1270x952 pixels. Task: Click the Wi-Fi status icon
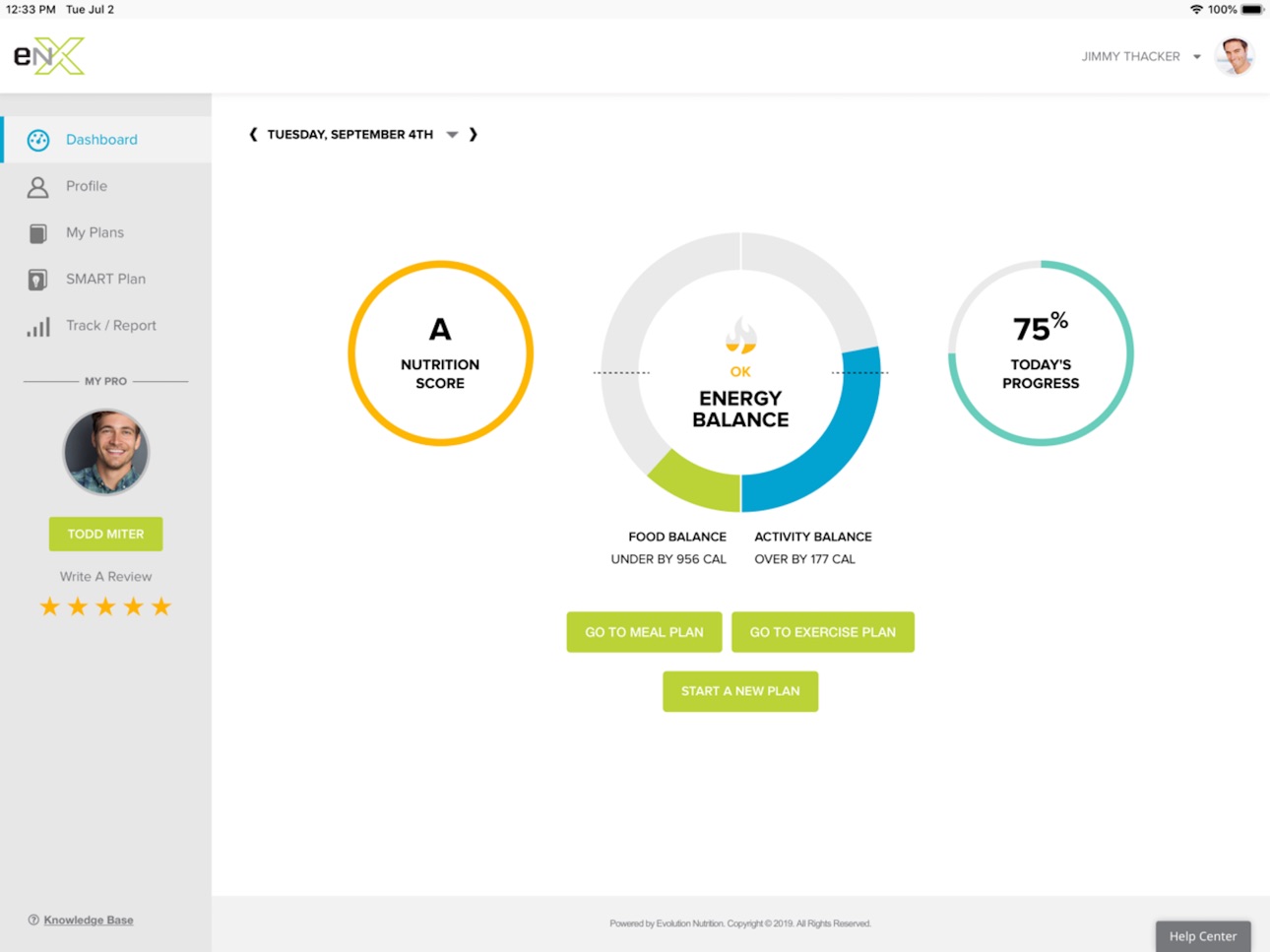pyautogui.click(x=1196, y=9)
